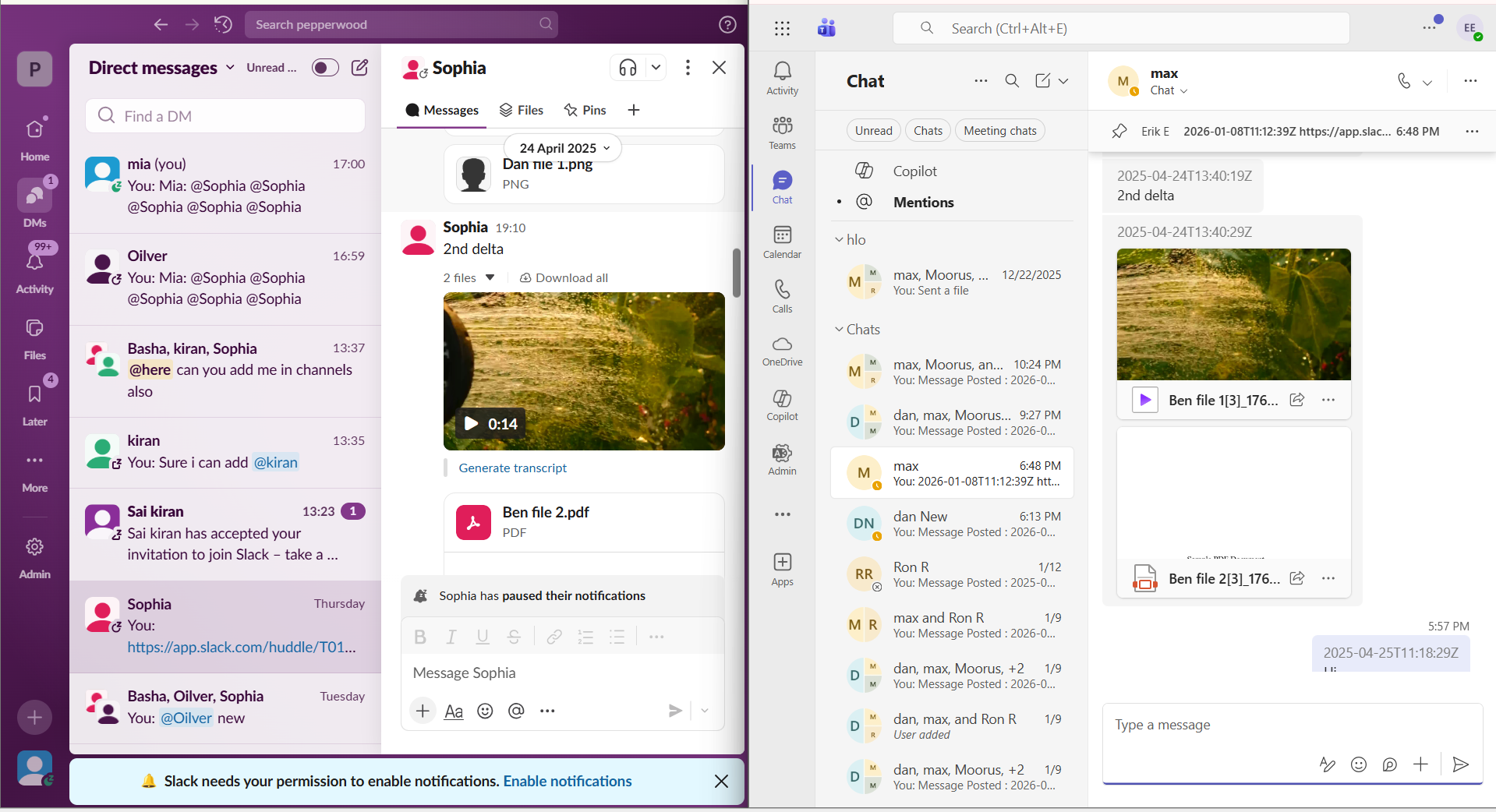Click Find a DM search field
The image size is (1496, 812).
pyautogui.click(x=225, y=116)
